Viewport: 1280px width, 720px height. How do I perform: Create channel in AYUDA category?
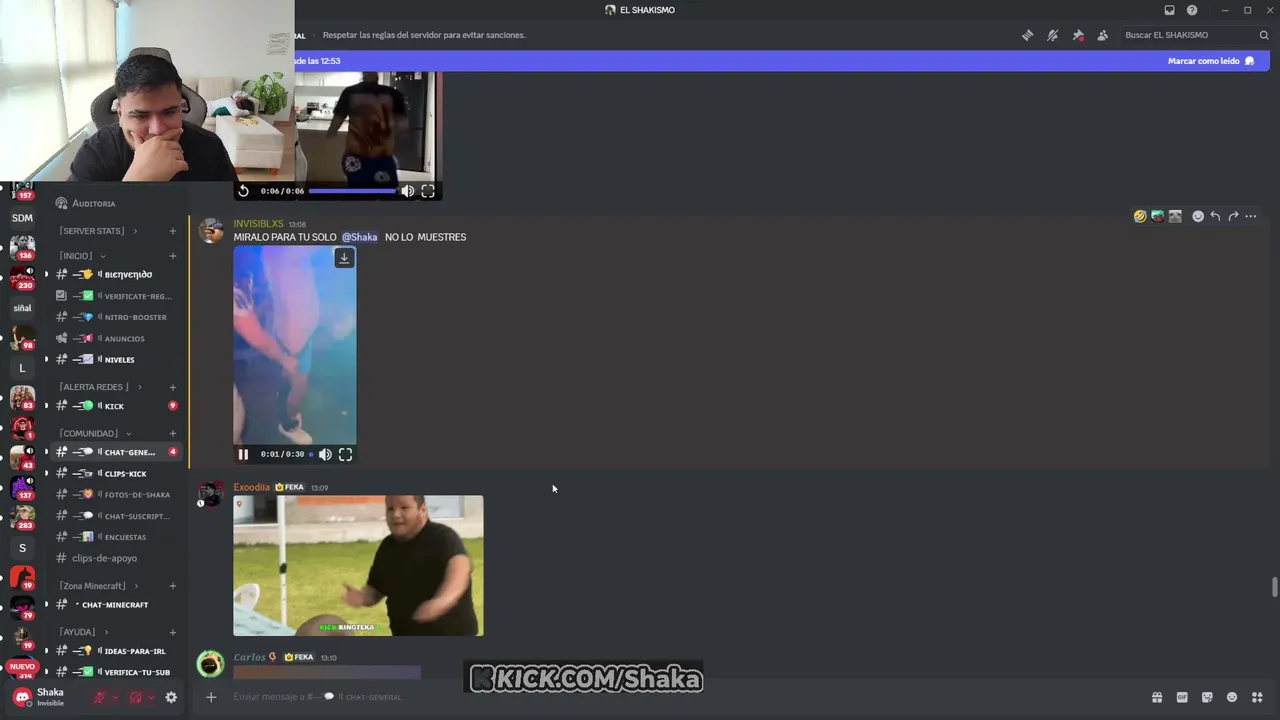[172, 632]
